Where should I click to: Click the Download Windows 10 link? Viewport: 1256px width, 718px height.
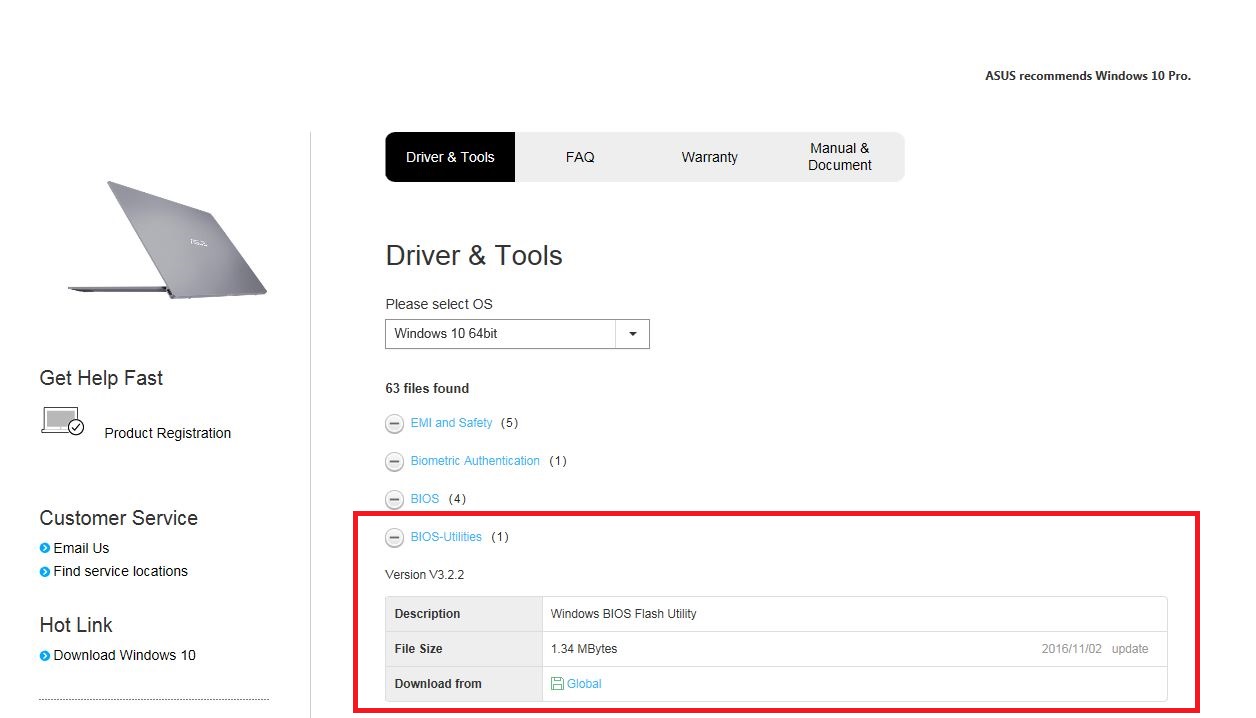pos(124,656)
